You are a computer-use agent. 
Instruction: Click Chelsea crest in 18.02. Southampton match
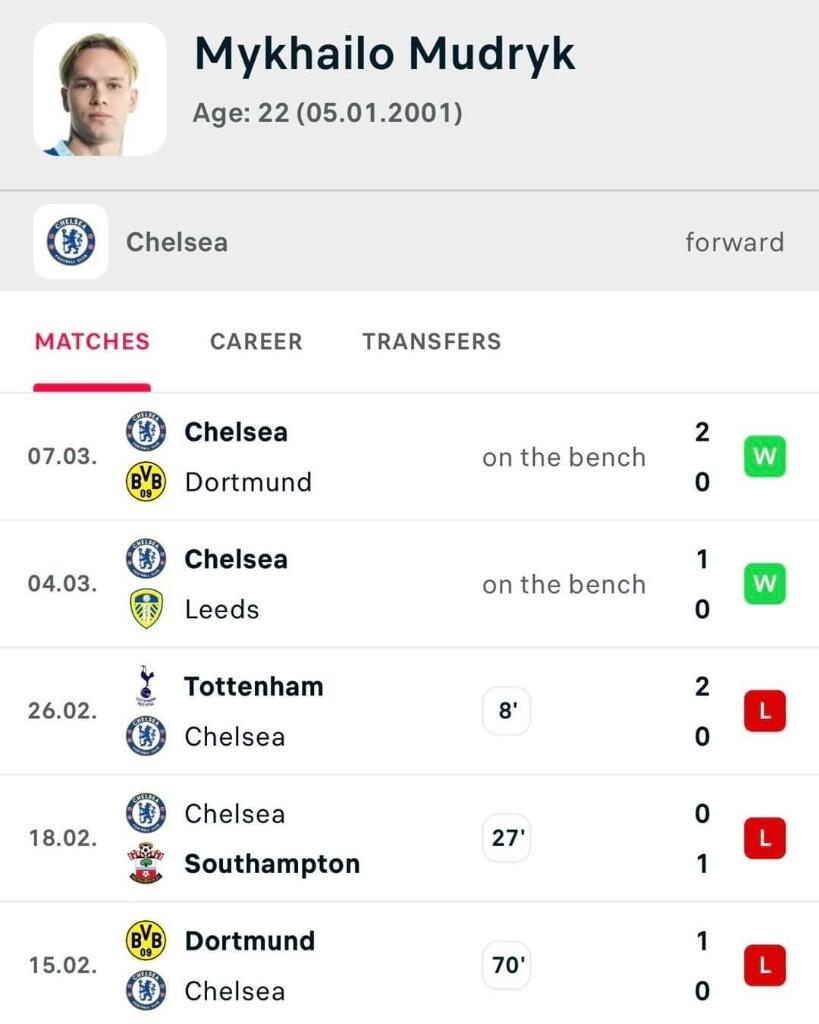pyautogui.click(x=146, y=813)
